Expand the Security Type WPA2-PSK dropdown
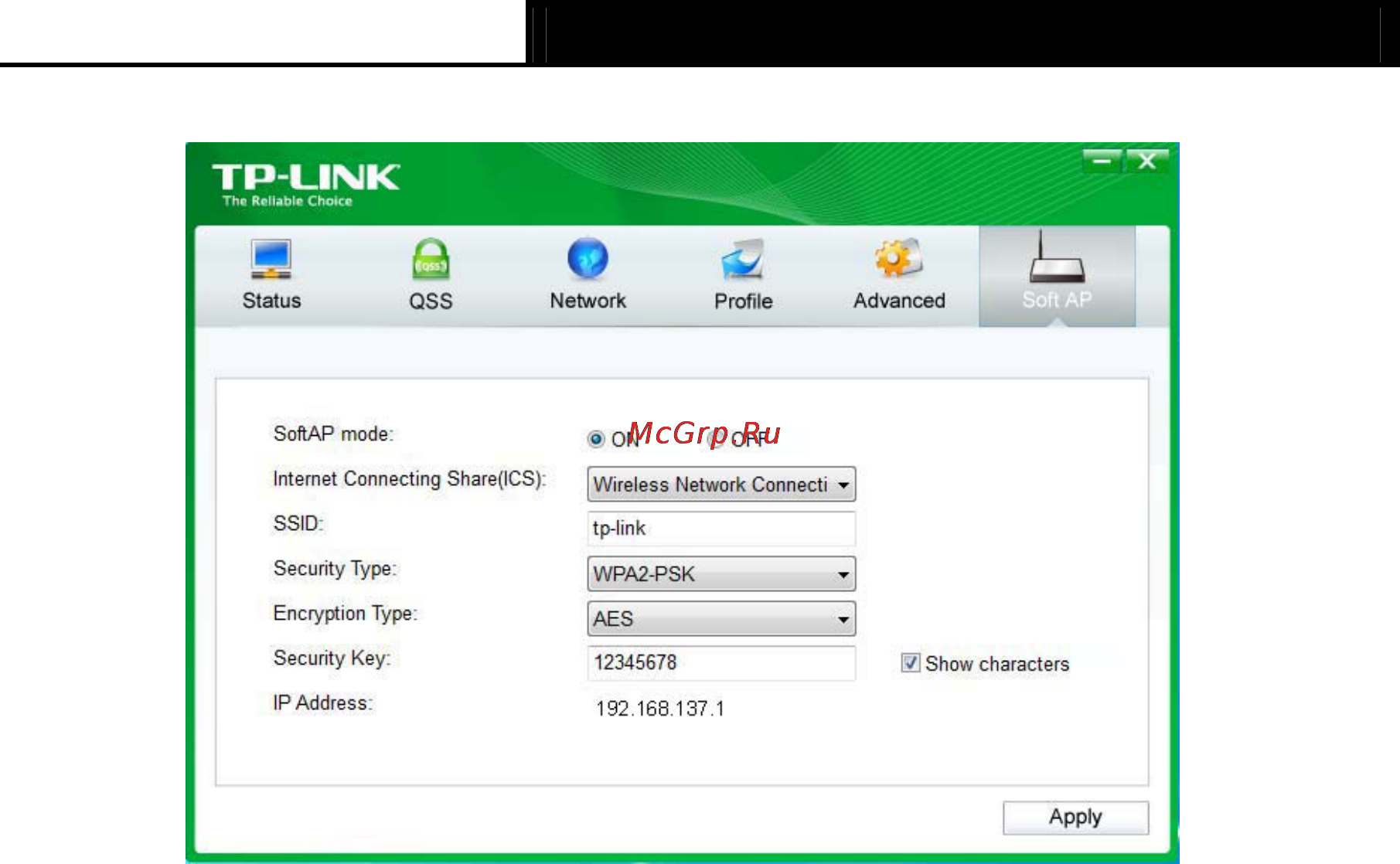 click(x=721, y=574)
